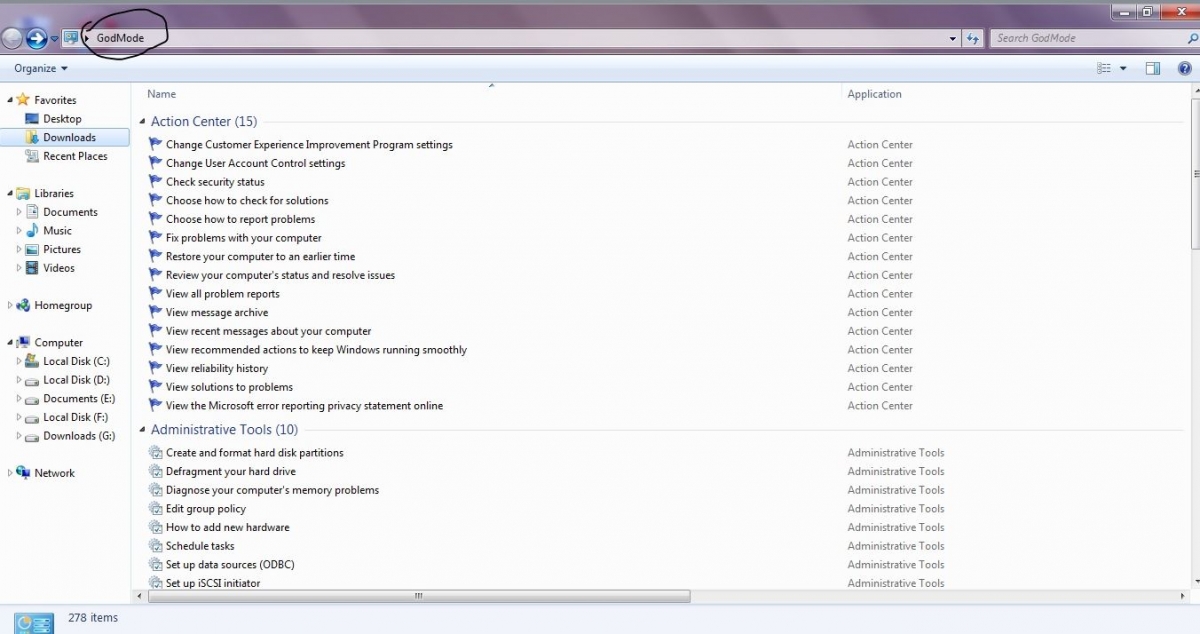Click the Music library icon
Screen dimensions: 1200x634
[32, 230]
